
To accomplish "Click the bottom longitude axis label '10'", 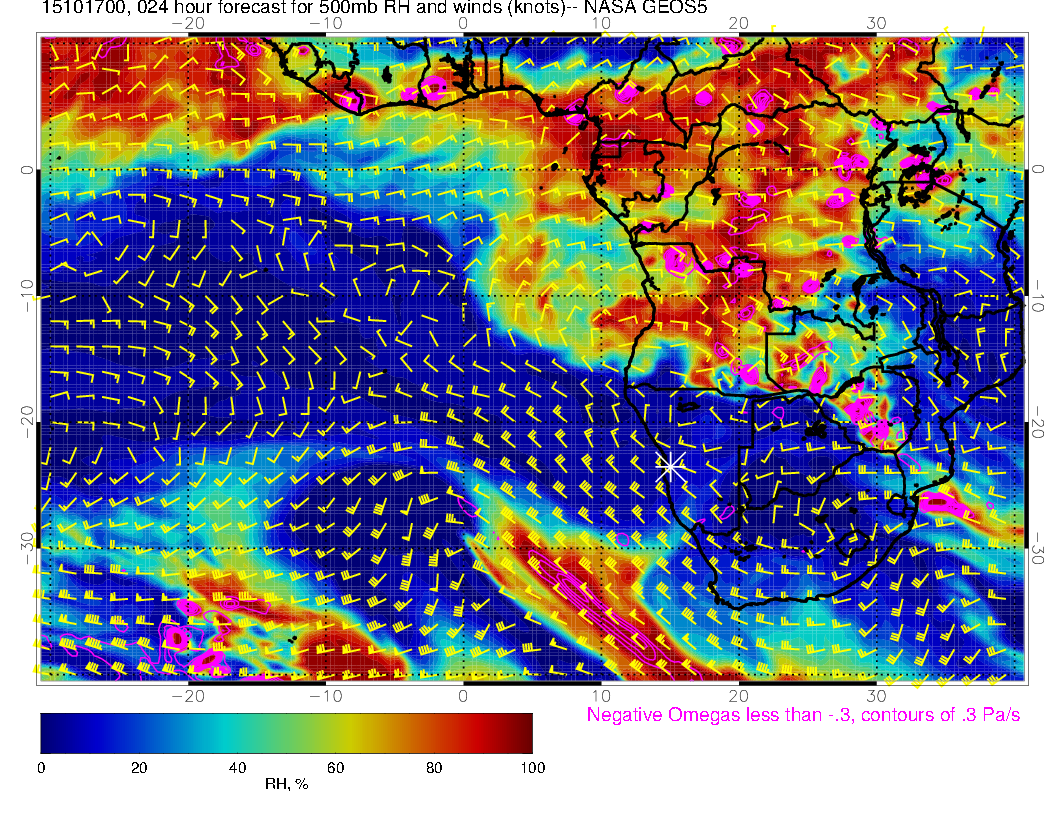I will 601,696.
